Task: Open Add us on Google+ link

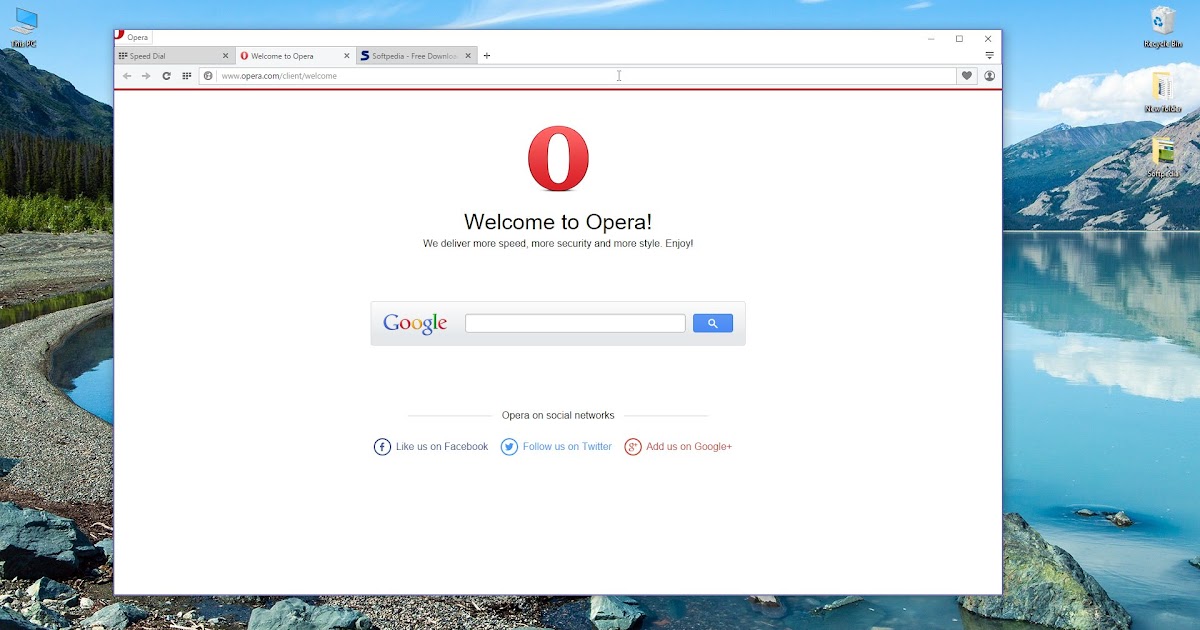Action: [689, 447]
